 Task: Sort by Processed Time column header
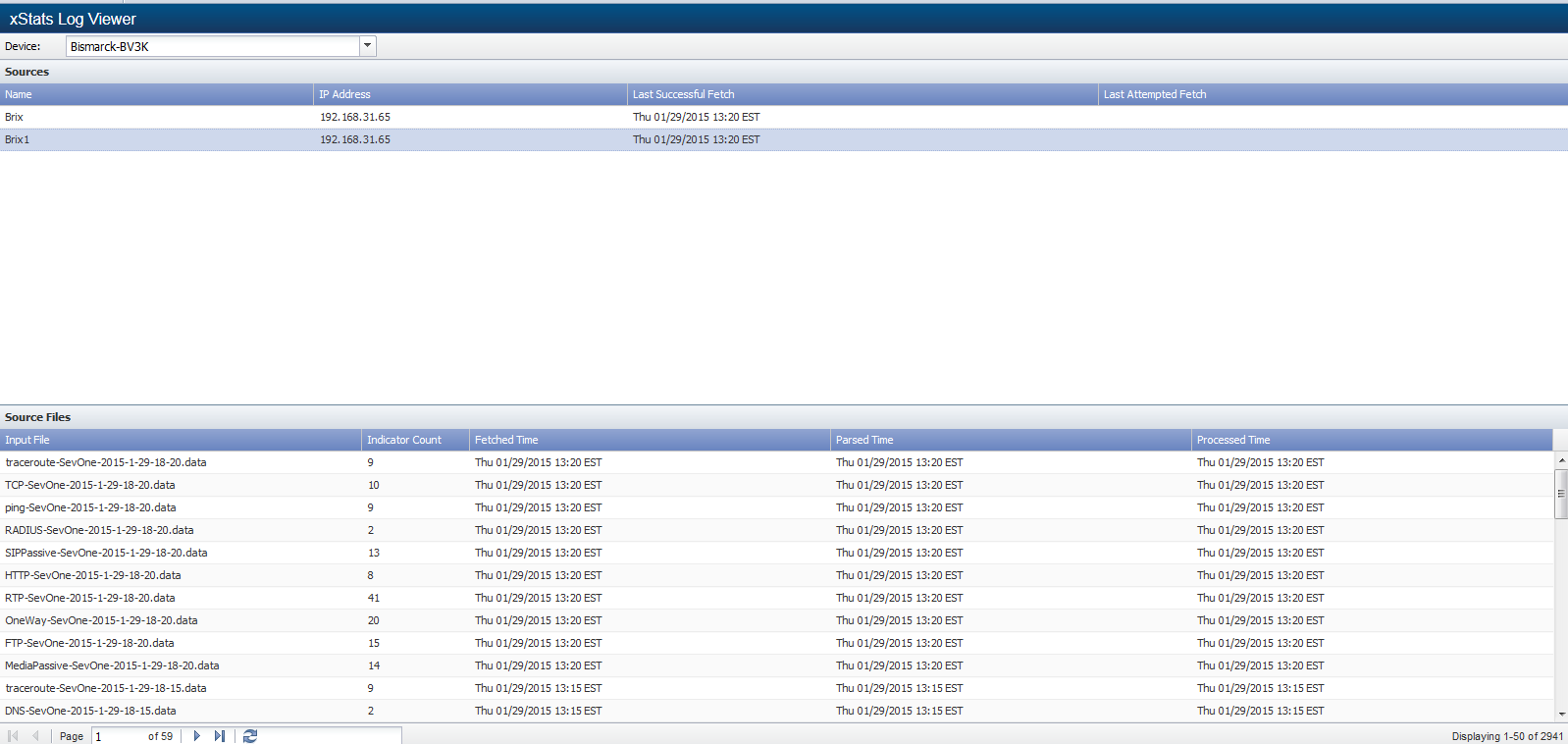coord(1373,440)
